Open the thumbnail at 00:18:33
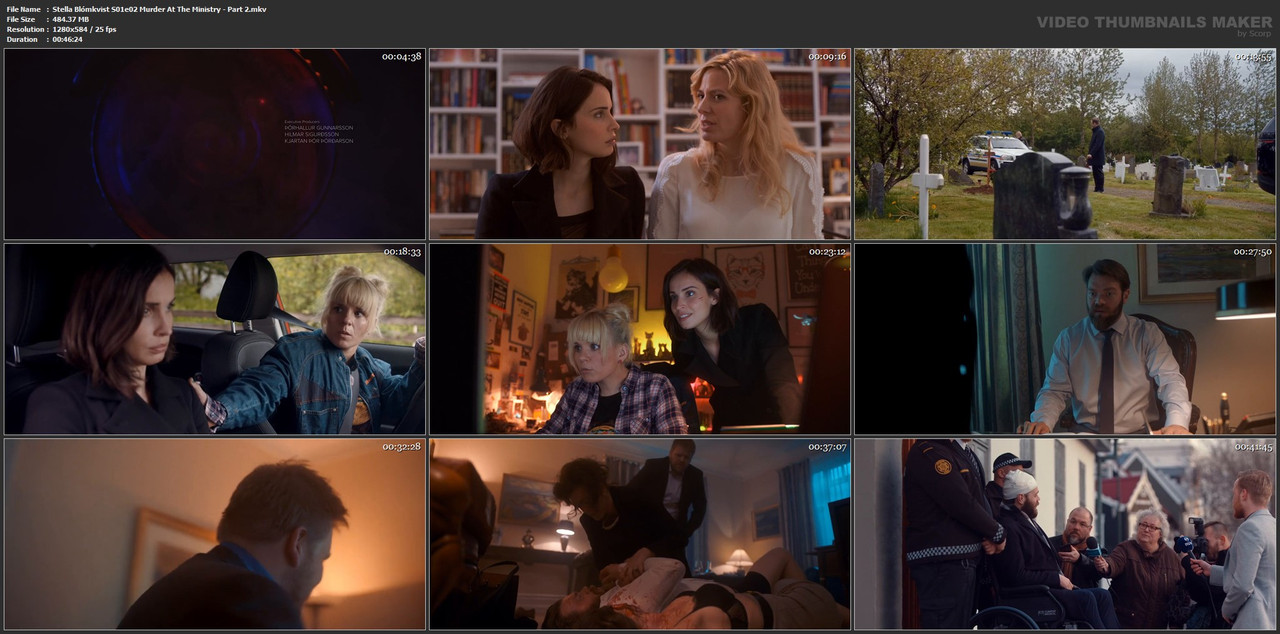This screenshot has width=1280, height=634. [x=215, y=339]
